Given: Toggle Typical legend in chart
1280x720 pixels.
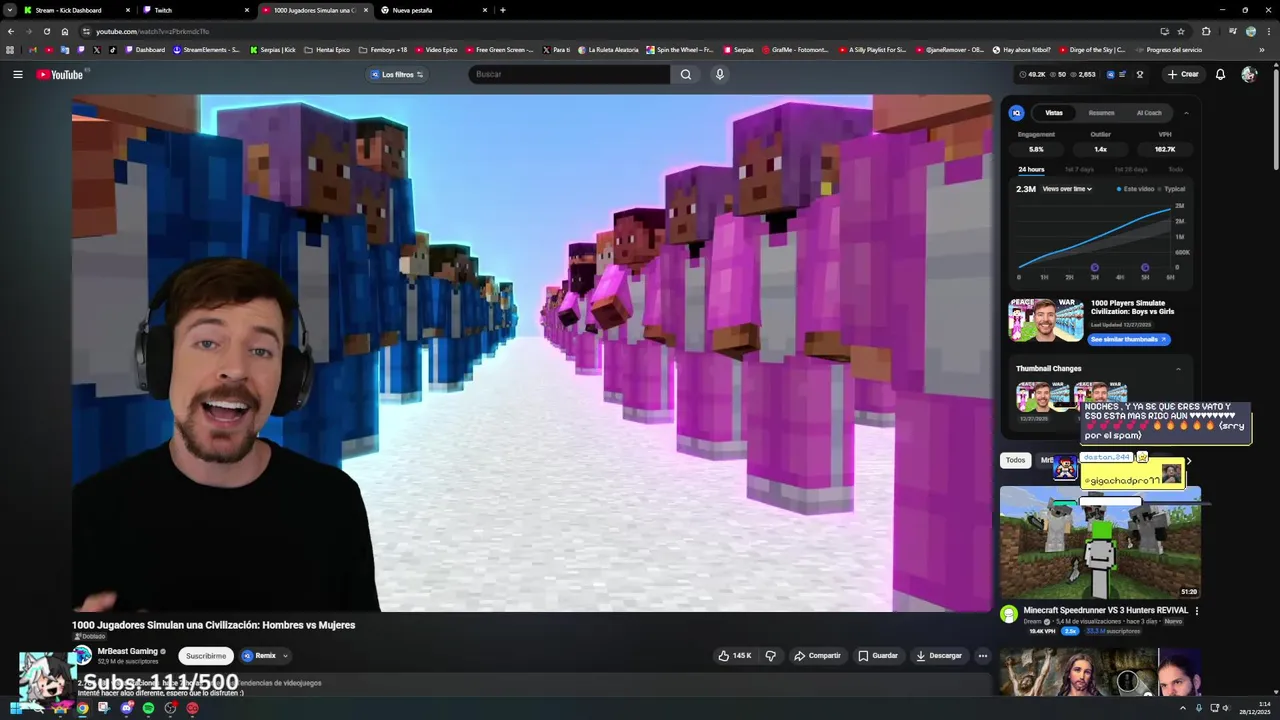Looking at the screenshot, I should coord(1171,189).
